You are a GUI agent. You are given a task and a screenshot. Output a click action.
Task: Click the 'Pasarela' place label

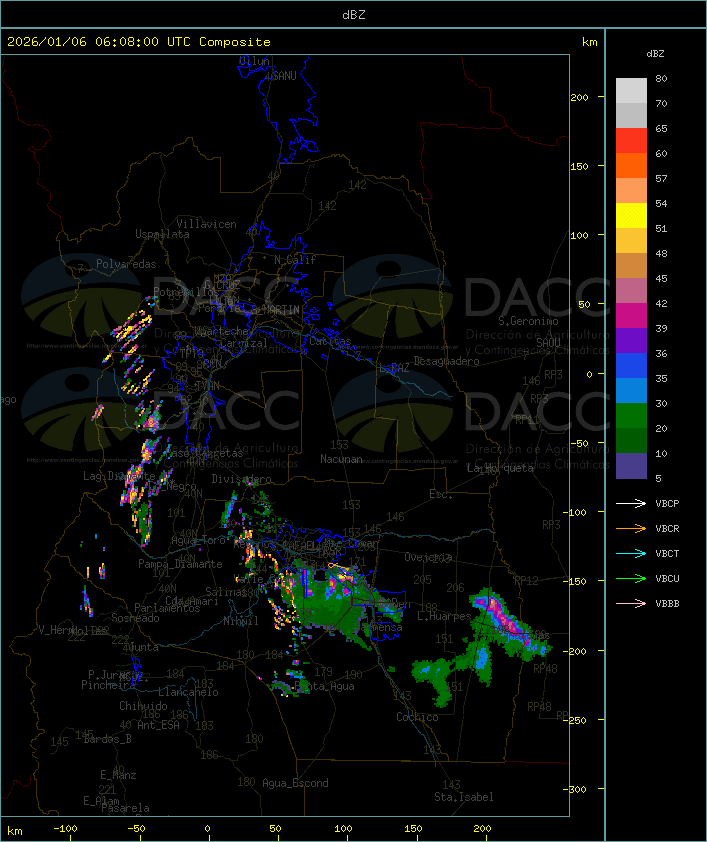tap(125, 808)
